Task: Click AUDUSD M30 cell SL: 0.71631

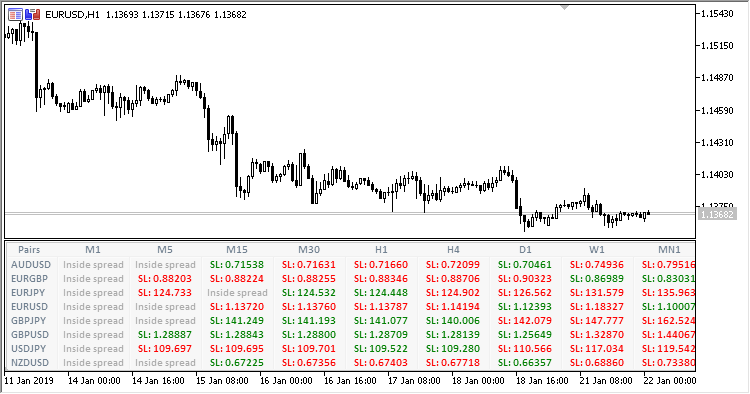Action: (x=309, y=264)
